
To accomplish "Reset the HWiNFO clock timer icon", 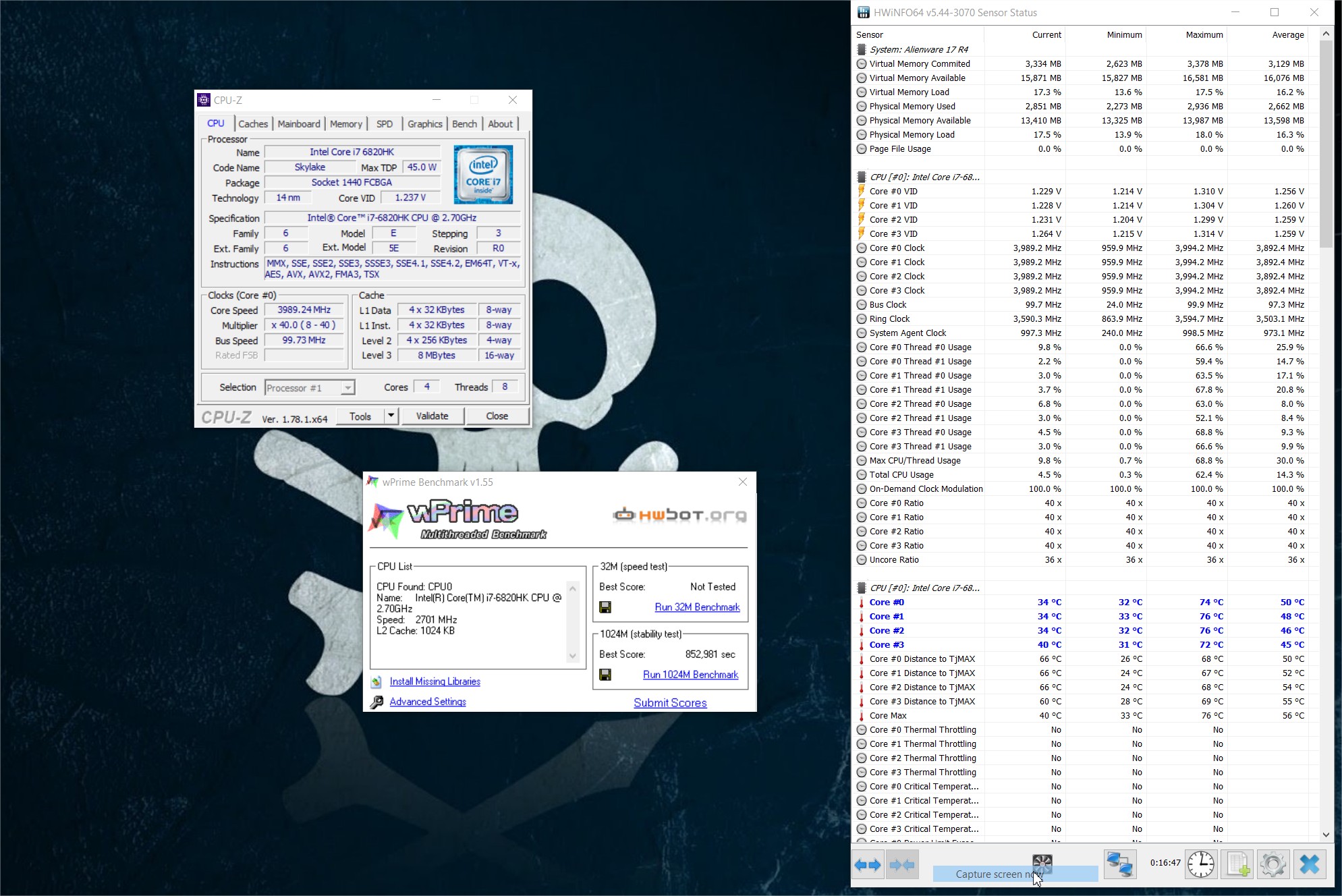I will click(x=1201, y=864).
